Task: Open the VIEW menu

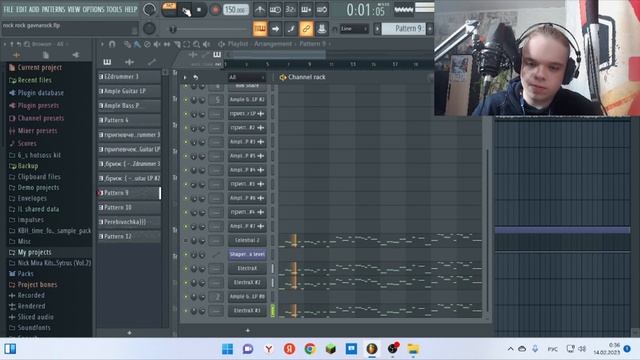Action: [73, 9]
